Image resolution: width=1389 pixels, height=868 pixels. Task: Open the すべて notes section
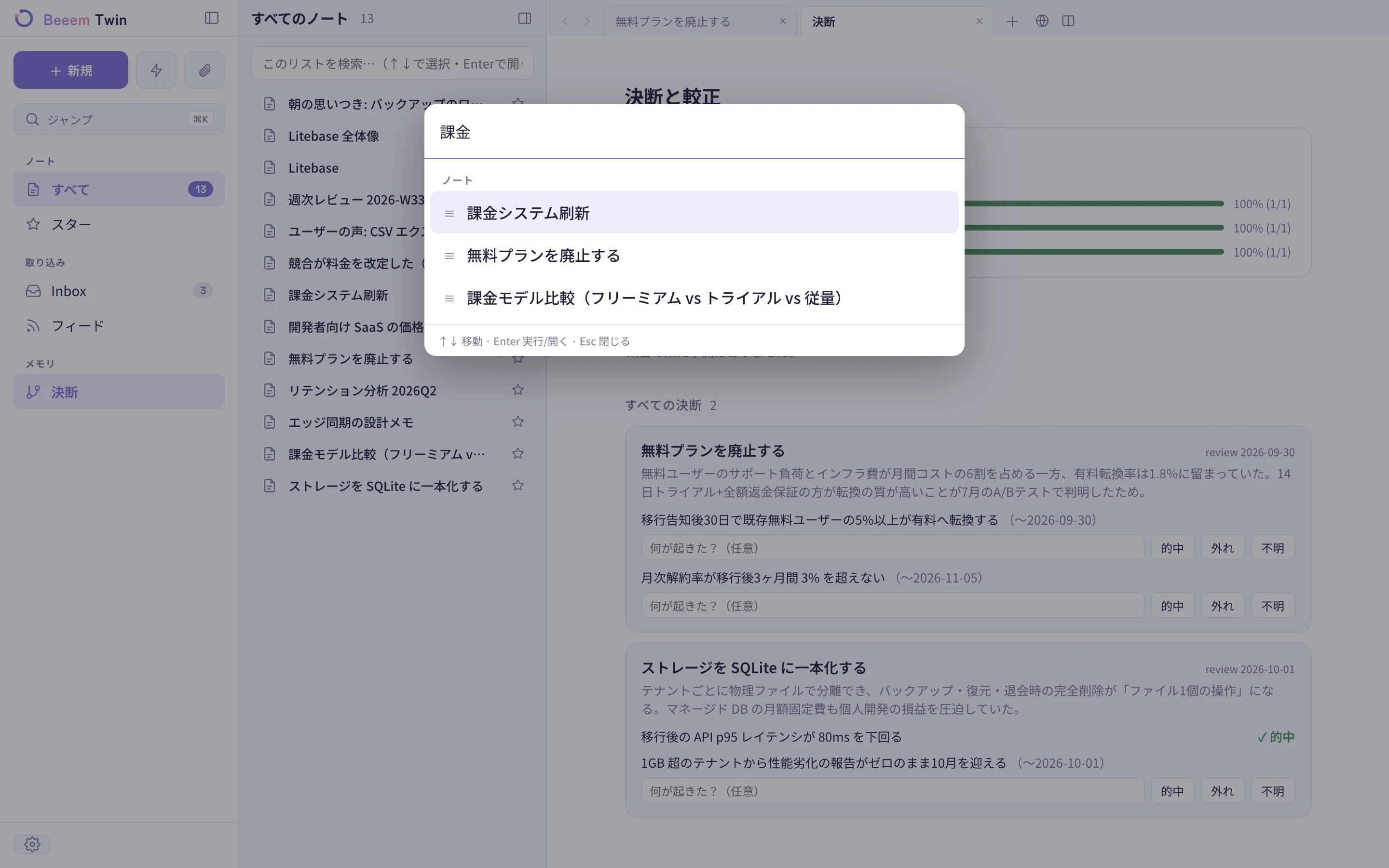119,189
